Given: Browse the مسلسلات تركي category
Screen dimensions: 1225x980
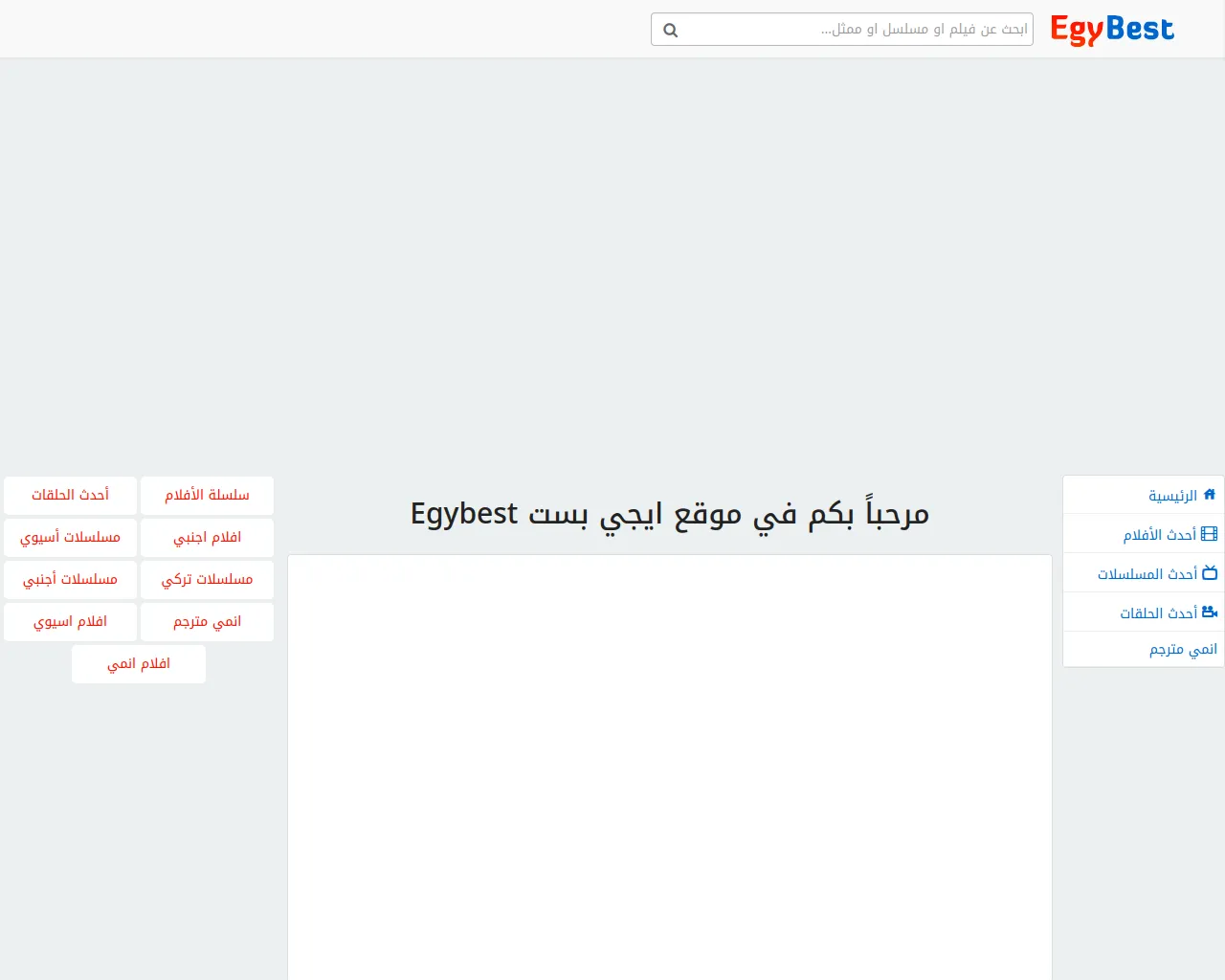Looking at the screenshot, I should [x=207, y=579].
